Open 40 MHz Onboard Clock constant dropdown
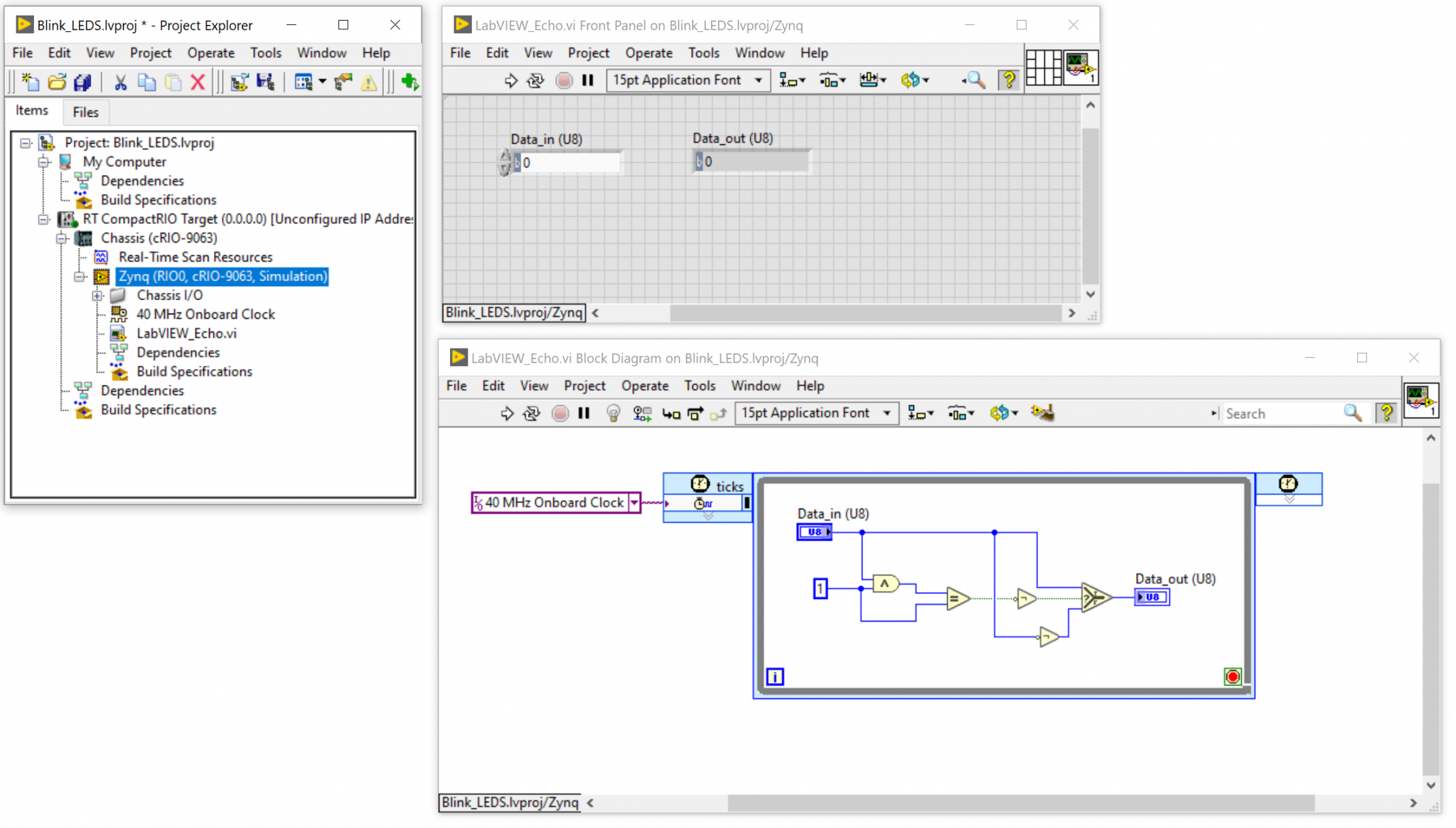 point(634,503)
